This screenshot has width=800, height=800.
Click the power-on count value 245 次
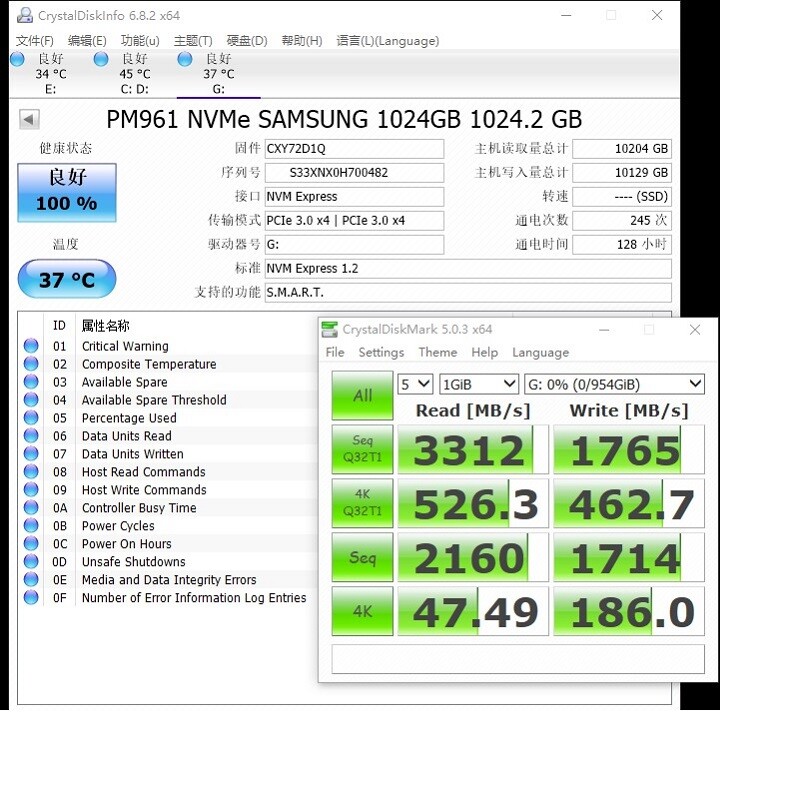[x=622, y=220]
